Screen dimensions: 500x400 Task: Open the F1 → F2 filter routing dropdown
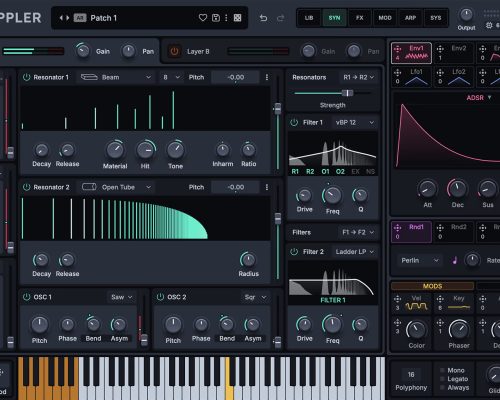click(x=358, y=232)
